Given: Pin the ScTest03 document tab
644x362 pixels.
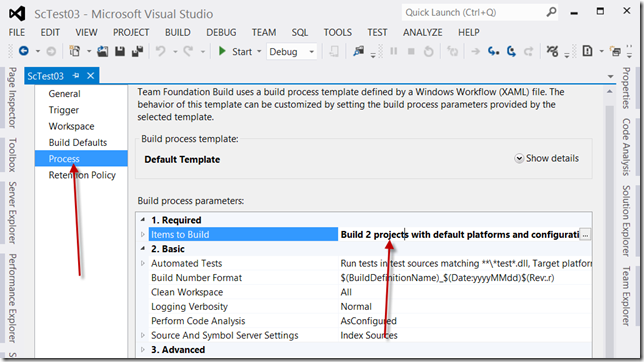Looking at the screenshot, I should [76, 76].
